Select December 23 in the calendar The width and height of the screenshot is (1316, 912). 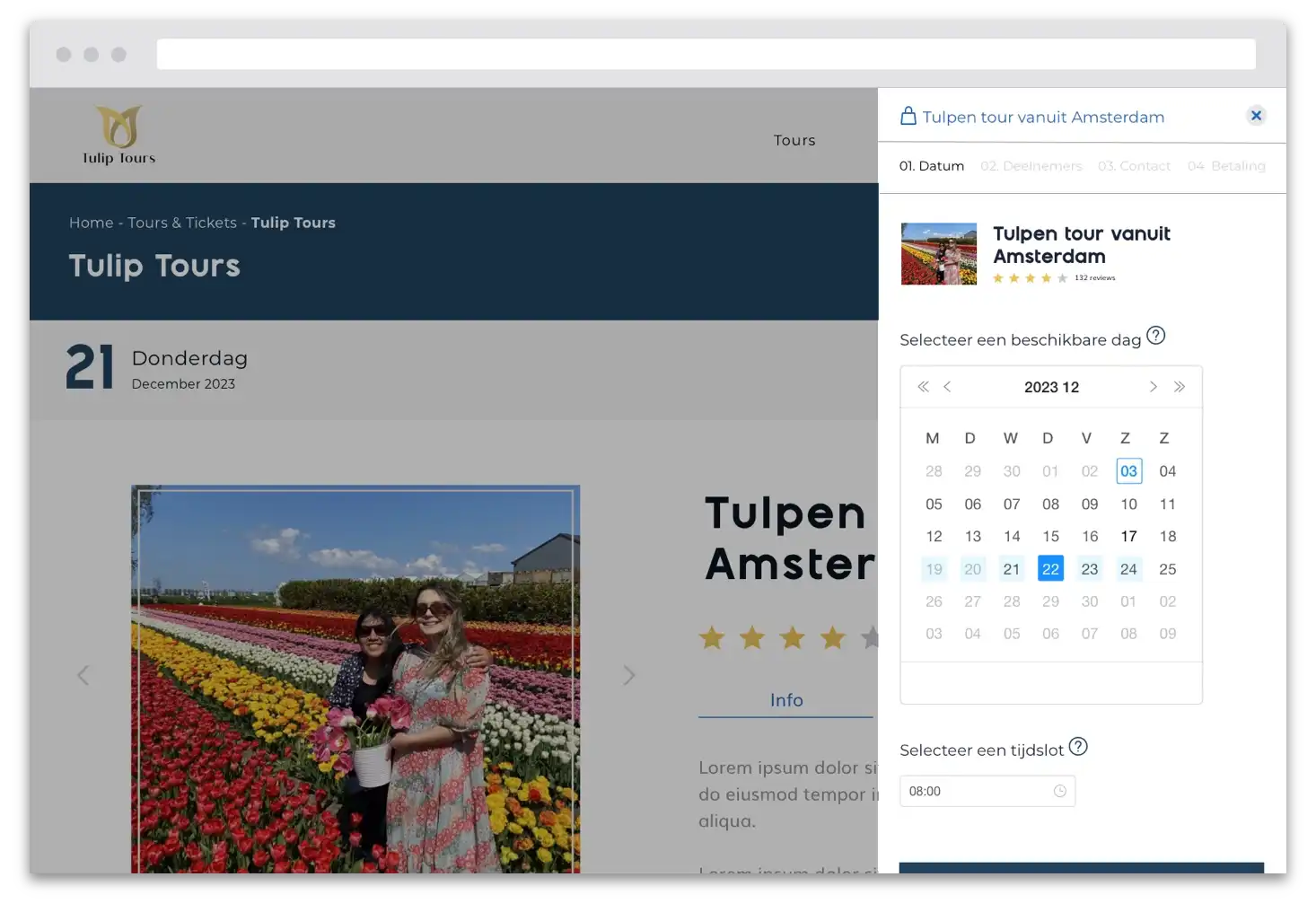tap(1090, 569)
